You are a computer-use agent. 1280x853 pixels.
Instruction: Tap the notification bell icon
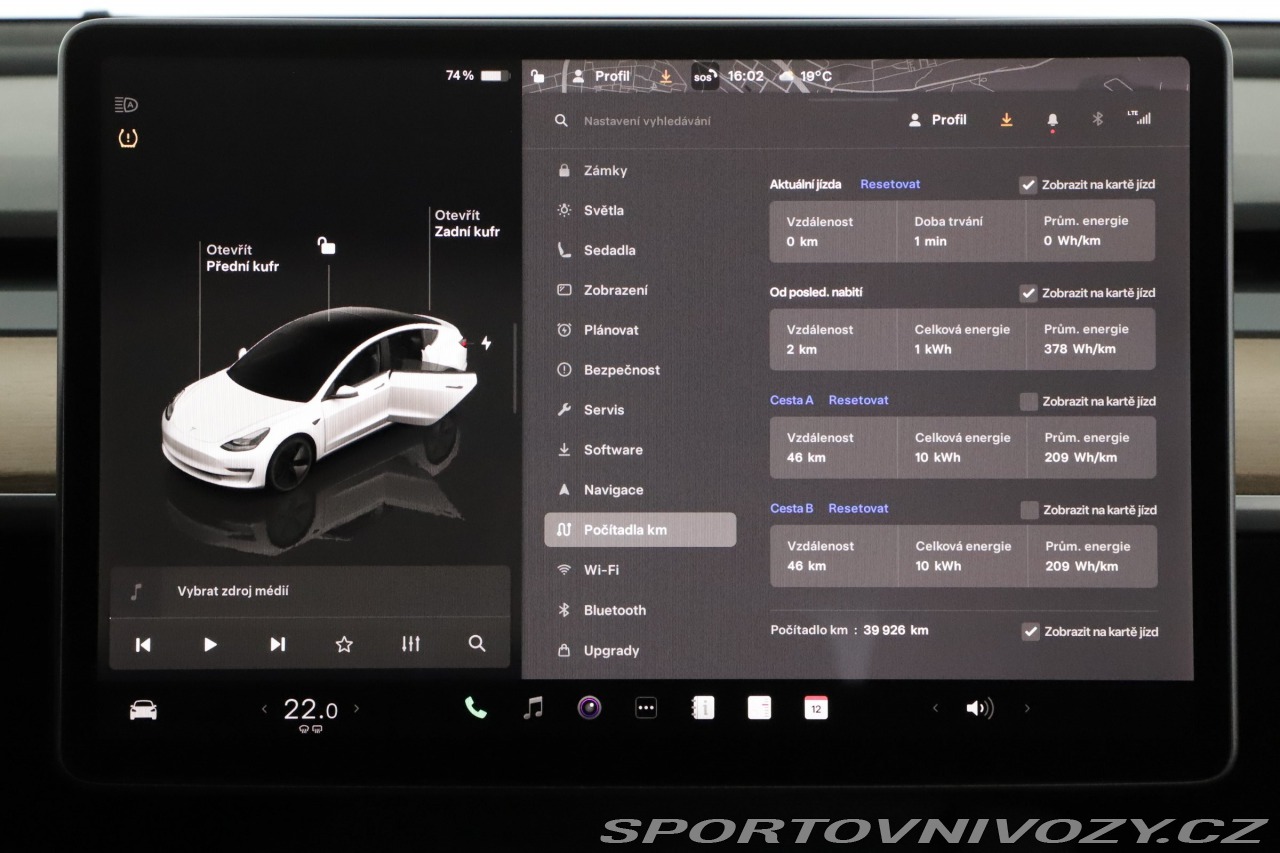click(x=1052, y=120)
